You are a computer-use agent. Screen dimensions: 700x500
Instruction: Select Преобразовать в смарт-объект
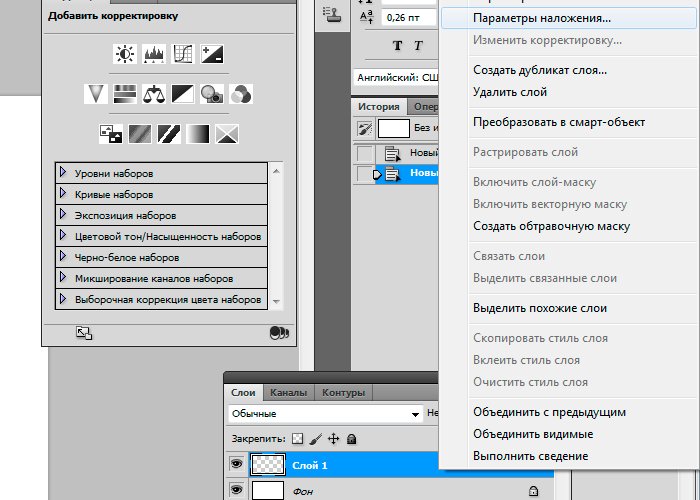point(558,122)
